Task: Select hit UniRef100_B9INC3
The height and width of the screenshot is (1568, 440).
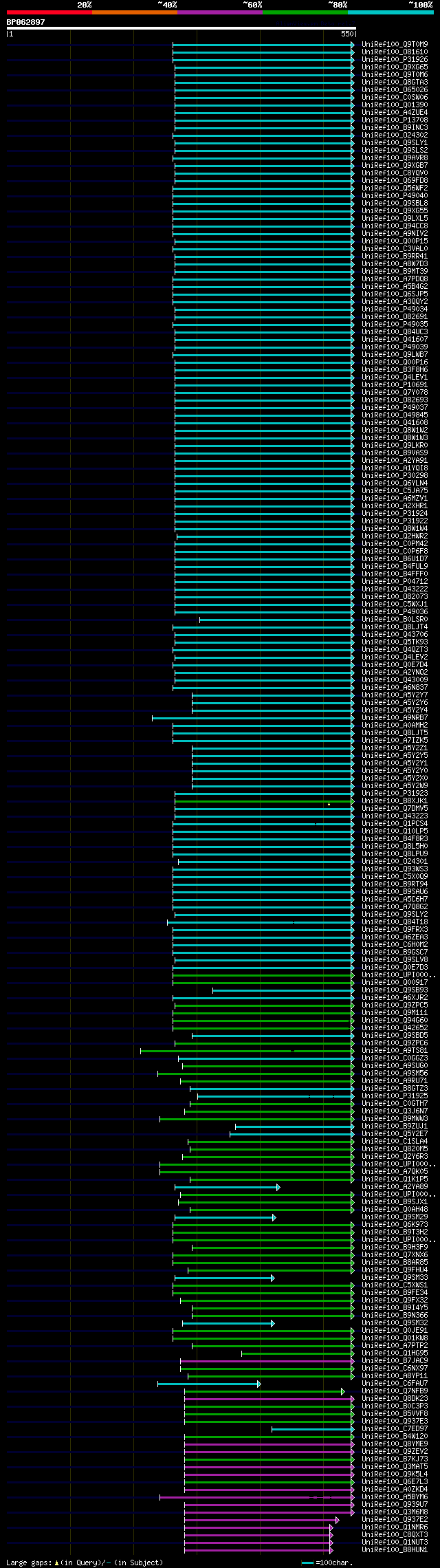Action: point(395,128)
